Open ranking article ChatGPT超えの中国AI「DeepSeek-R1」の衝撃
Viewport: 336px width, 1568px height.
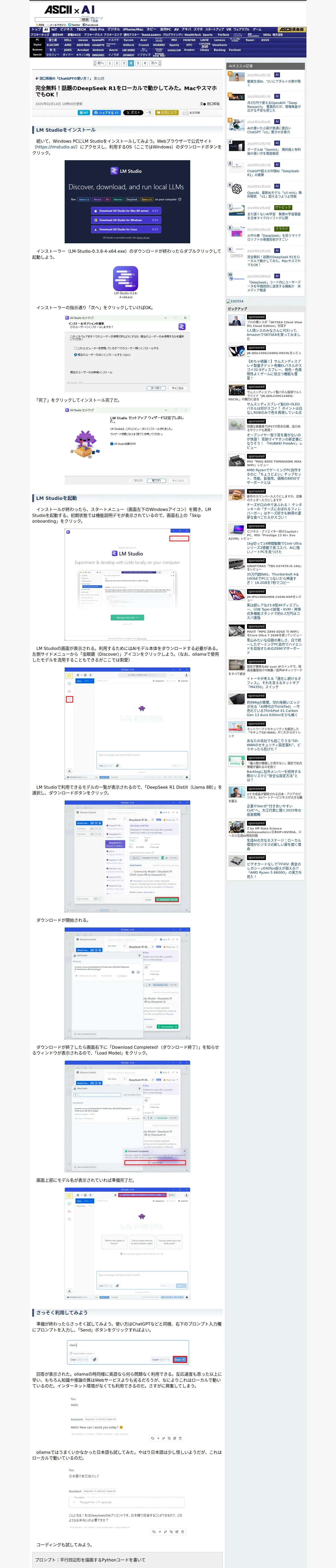pos(274,173)
